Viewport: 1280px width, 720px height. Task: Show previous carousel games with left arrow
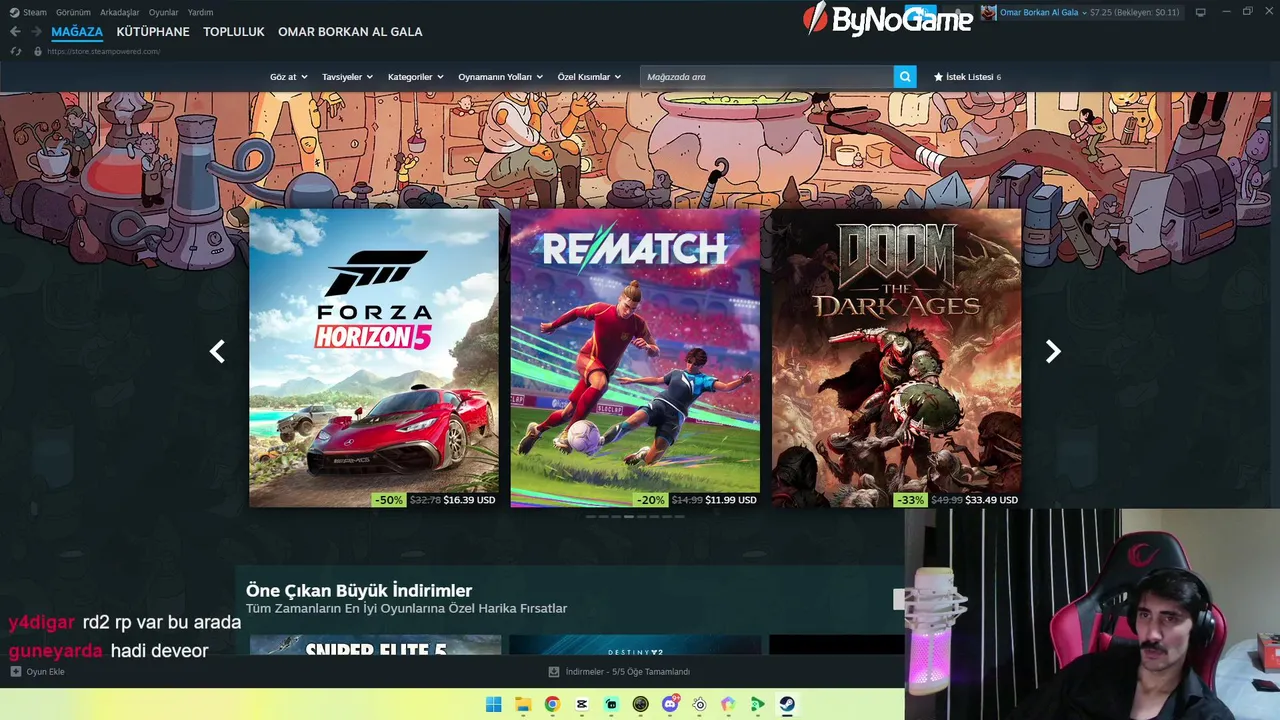pos(217,351)
